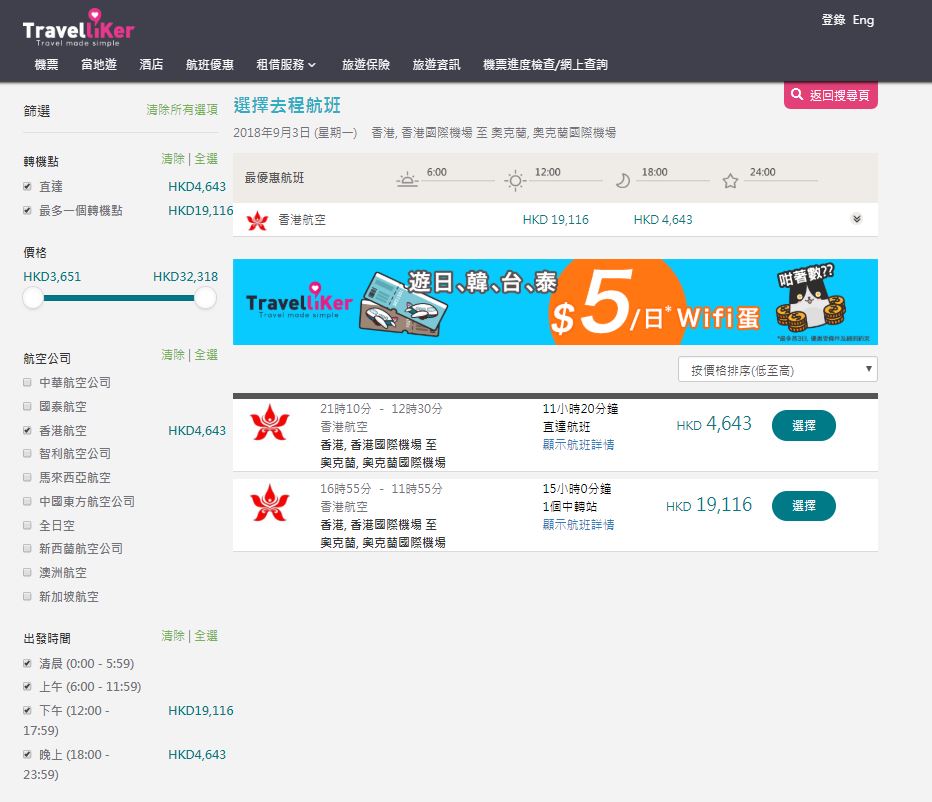Click HKD 4,643 in best-fare time grid
The height and width of the screenshot is (802, 932).
(663, 219)
